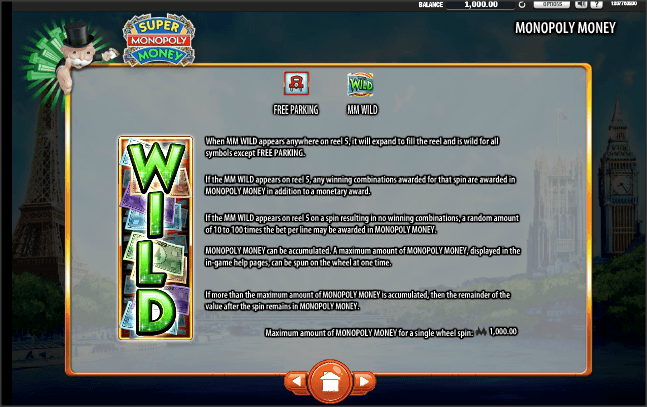Click the MM Wild symbol icon
Viewport: 647px width, 407px height.
(x=360, y=84)
